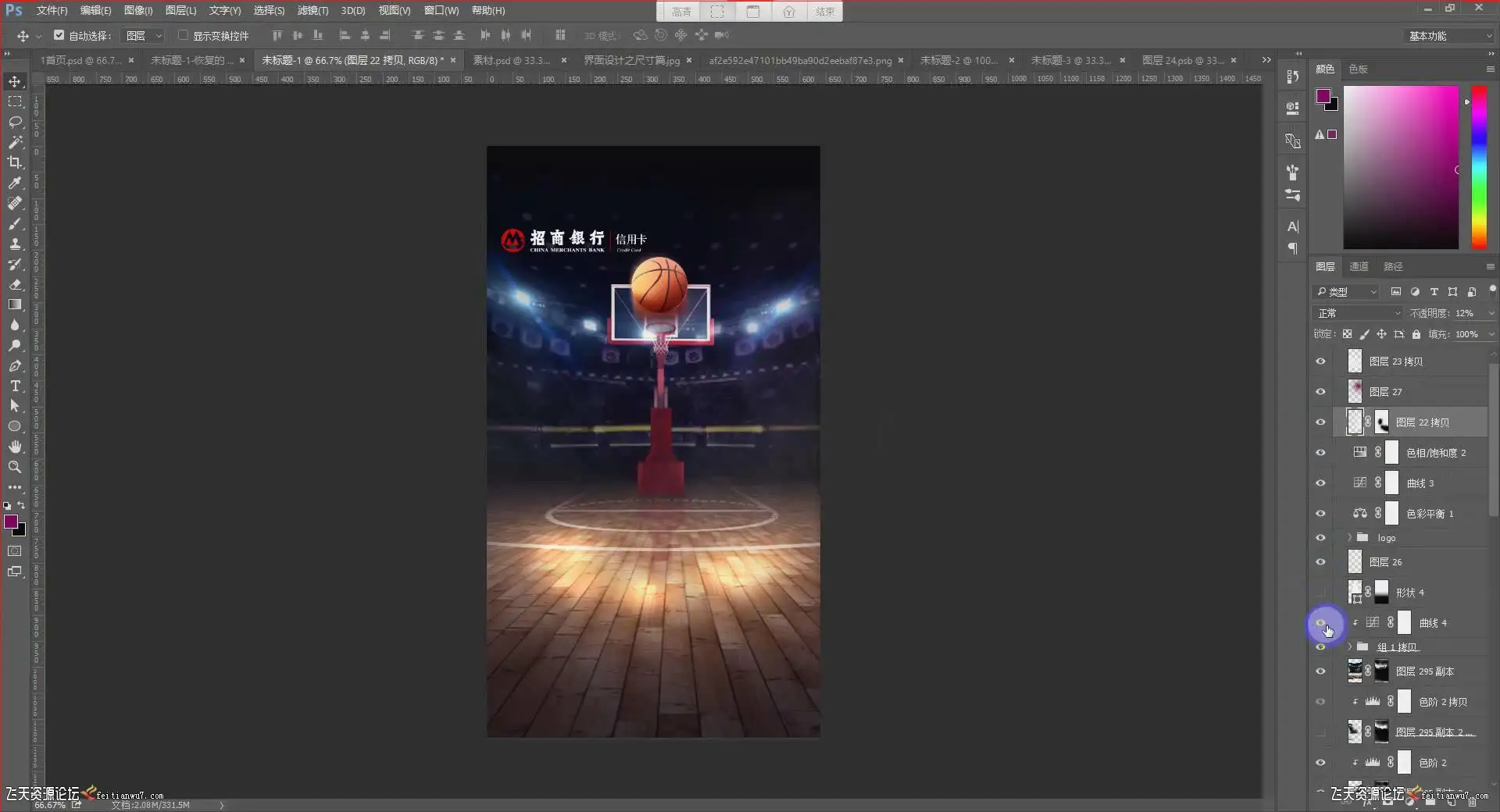The width and height of the screenshot is (1500, 812).
Task: Select the Horizontal Type tool
Action: coord(15,386)
